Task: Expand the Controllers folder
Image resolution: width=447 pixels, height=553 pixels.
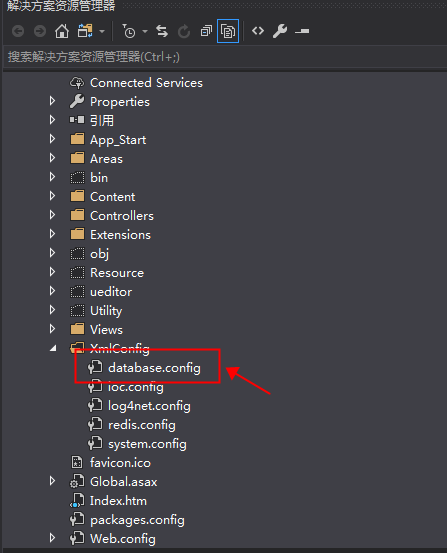Action: 52,215
